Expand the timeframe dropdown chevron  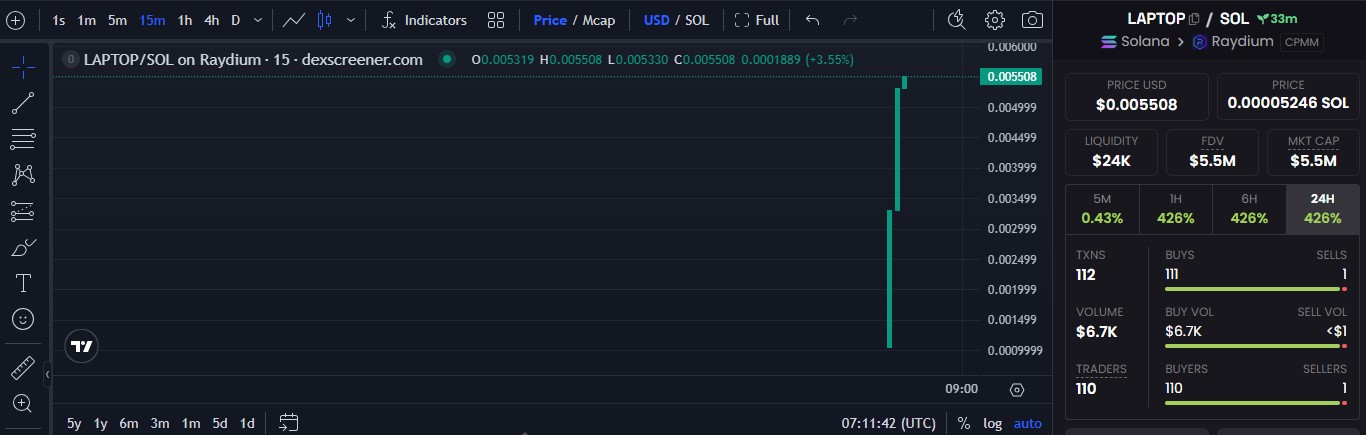[x=259, y=20]
